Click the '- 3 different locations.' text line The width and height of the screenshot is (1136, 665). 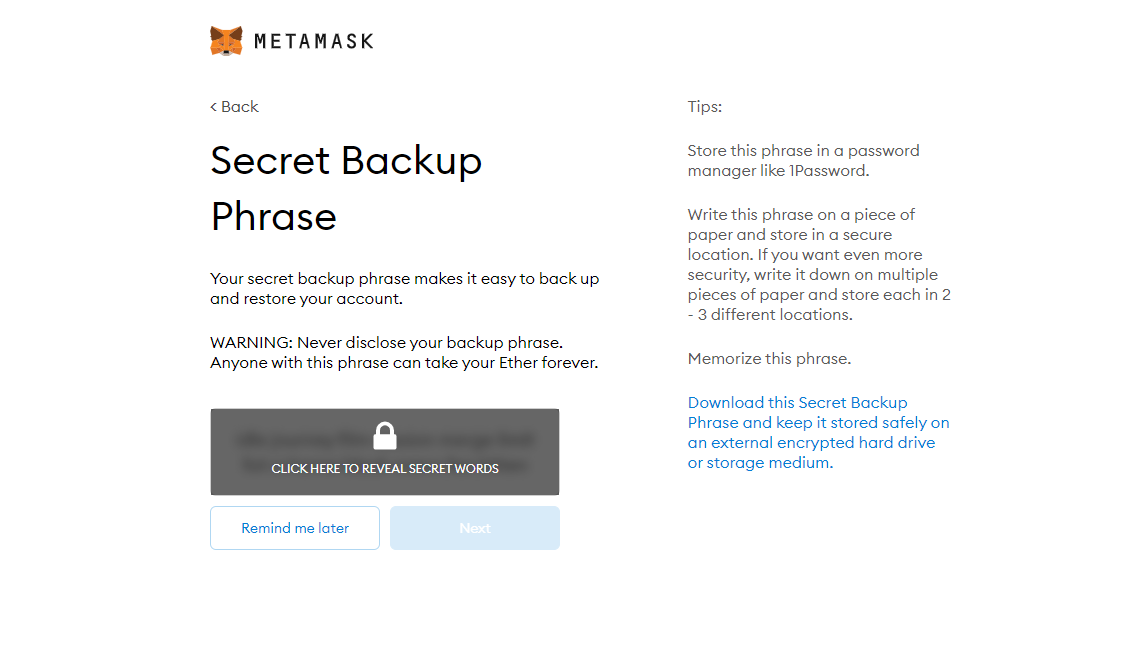click(x=770, y=315)
